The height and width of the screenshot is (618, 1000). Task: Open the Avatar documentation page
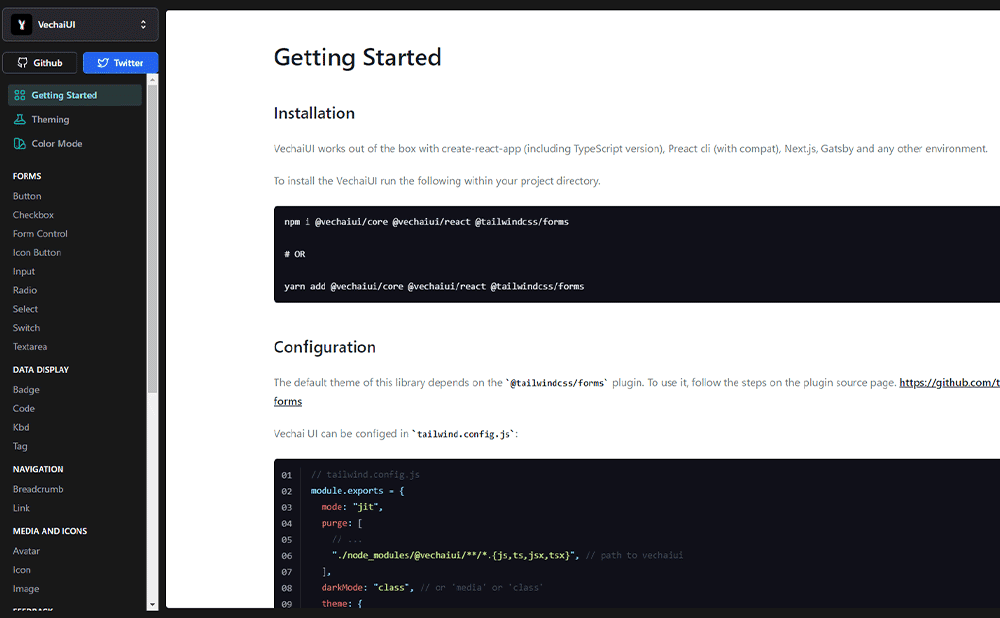(26, 550)
